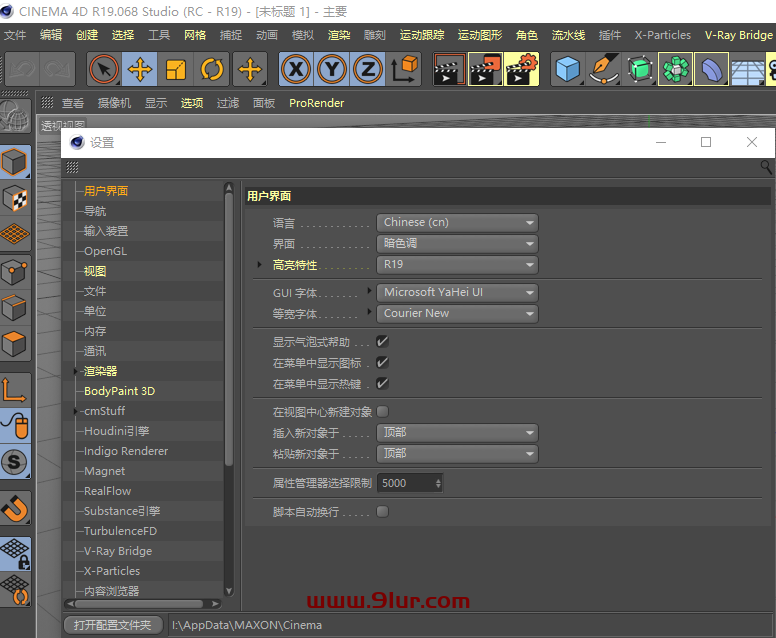Toggle Tweak mode mouse icon
This screenshot has width=776, height=638.
pos(15,426)
